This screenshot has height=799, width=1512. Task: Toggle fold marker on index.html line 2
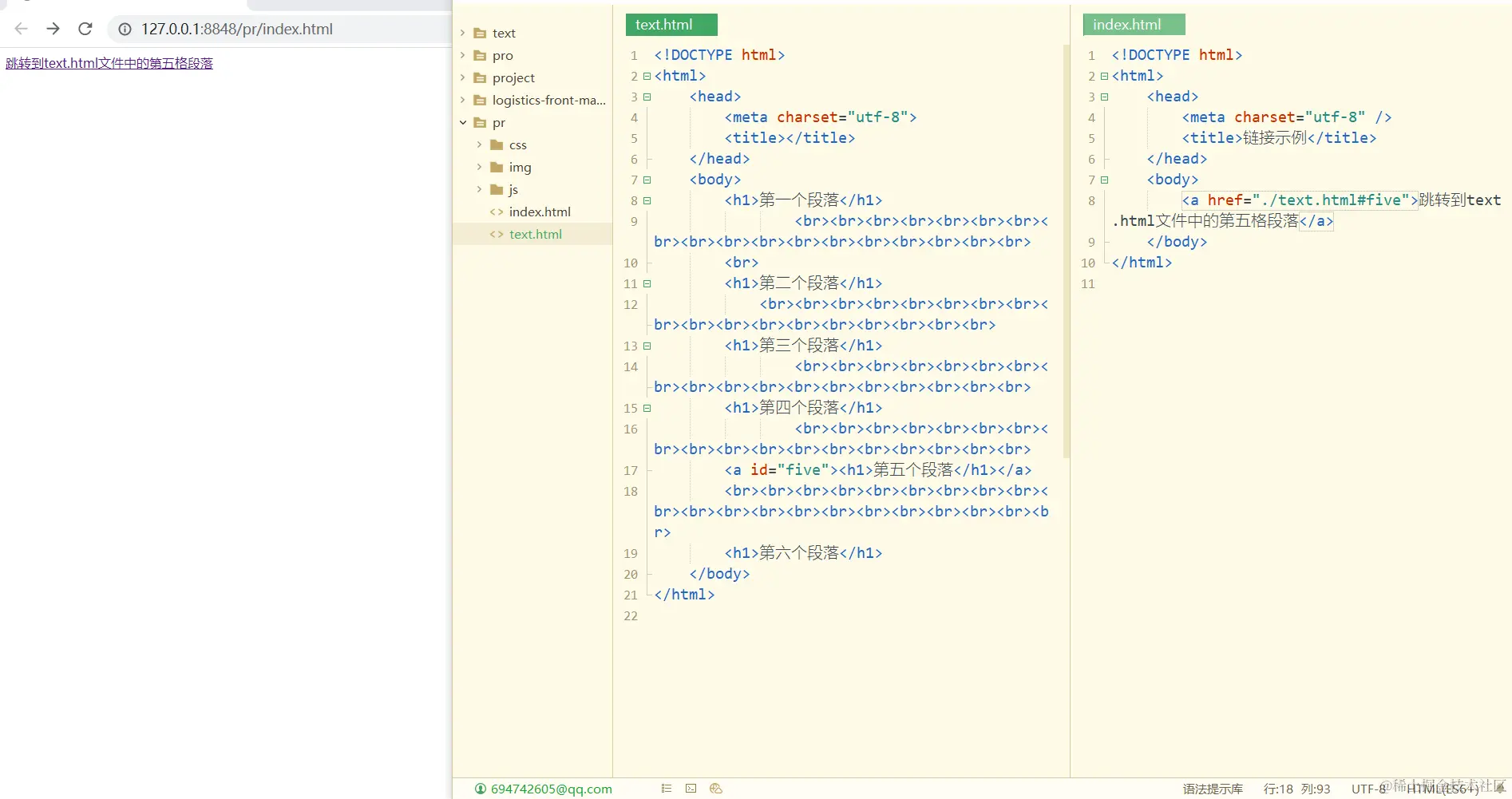pos(1105,76)
